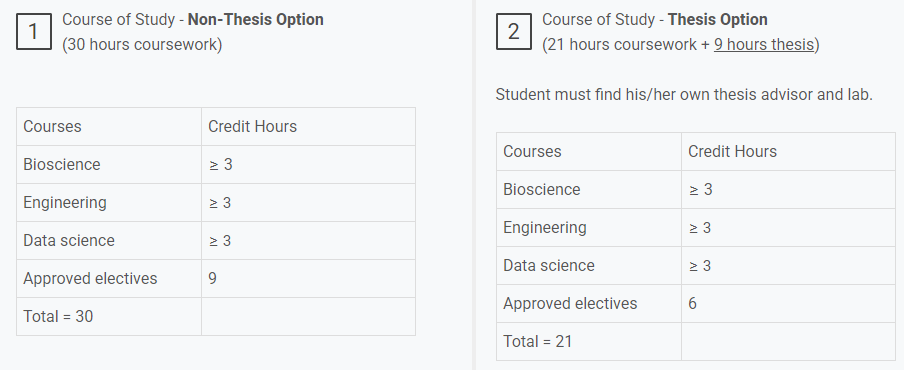Click the 'Total = 21' cell
The image size is (904, 370).
point(589,341)
